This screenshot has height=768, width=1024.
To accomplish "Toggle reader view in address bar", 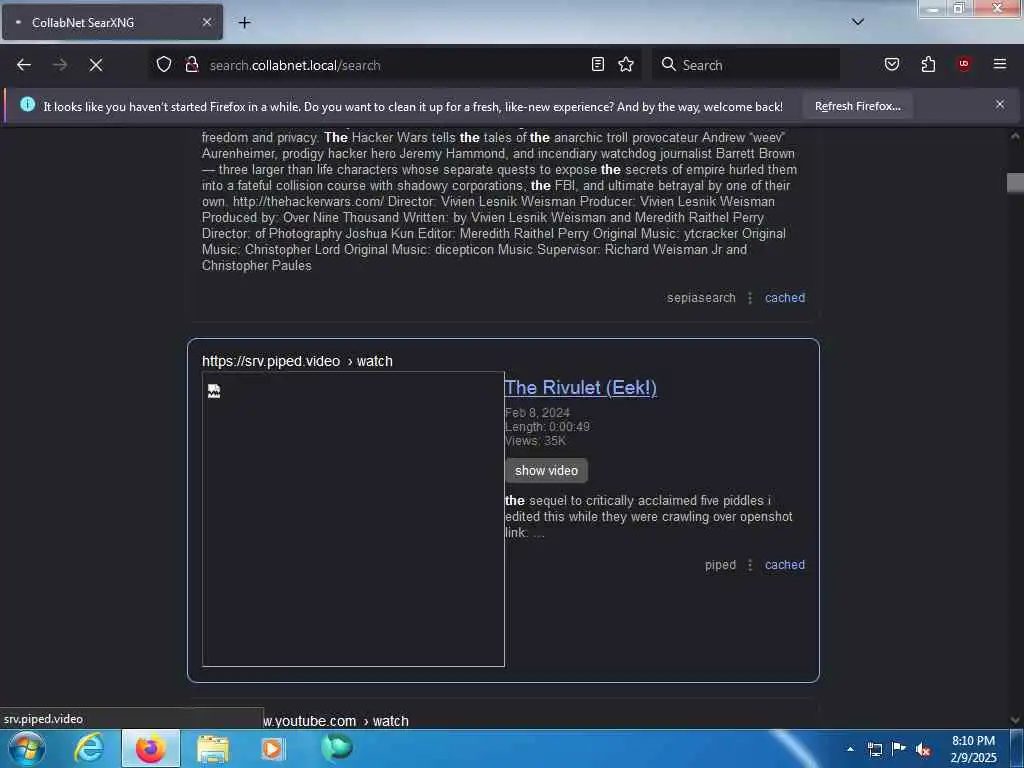I will click(x=598, y=65).
